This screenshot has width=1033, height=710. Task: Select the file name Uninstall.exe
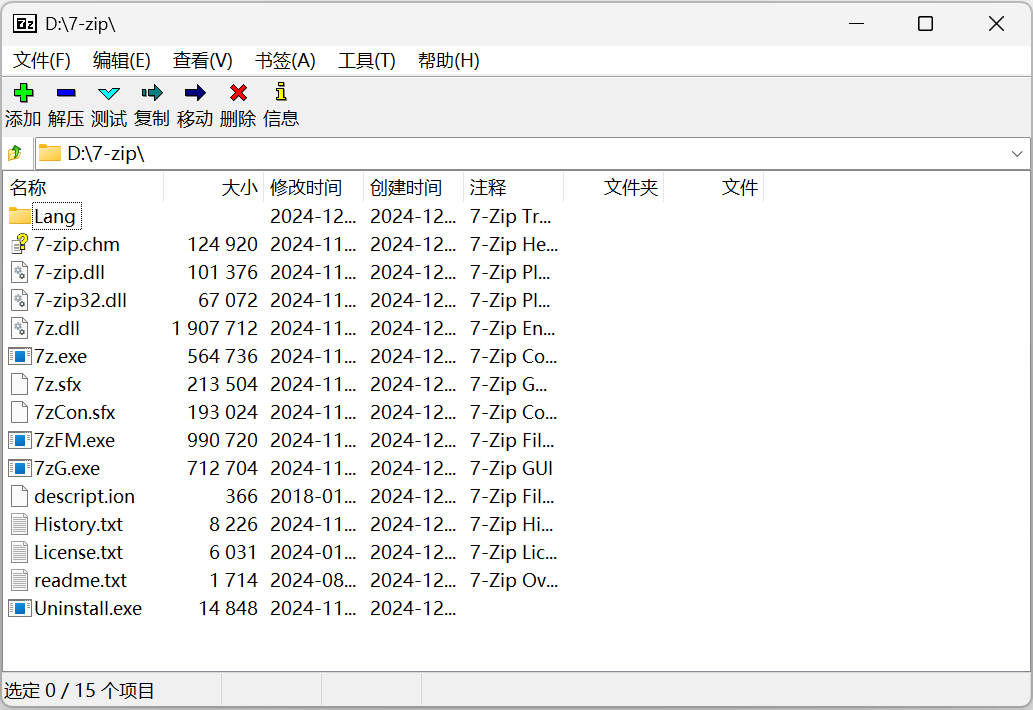(88, 608)
